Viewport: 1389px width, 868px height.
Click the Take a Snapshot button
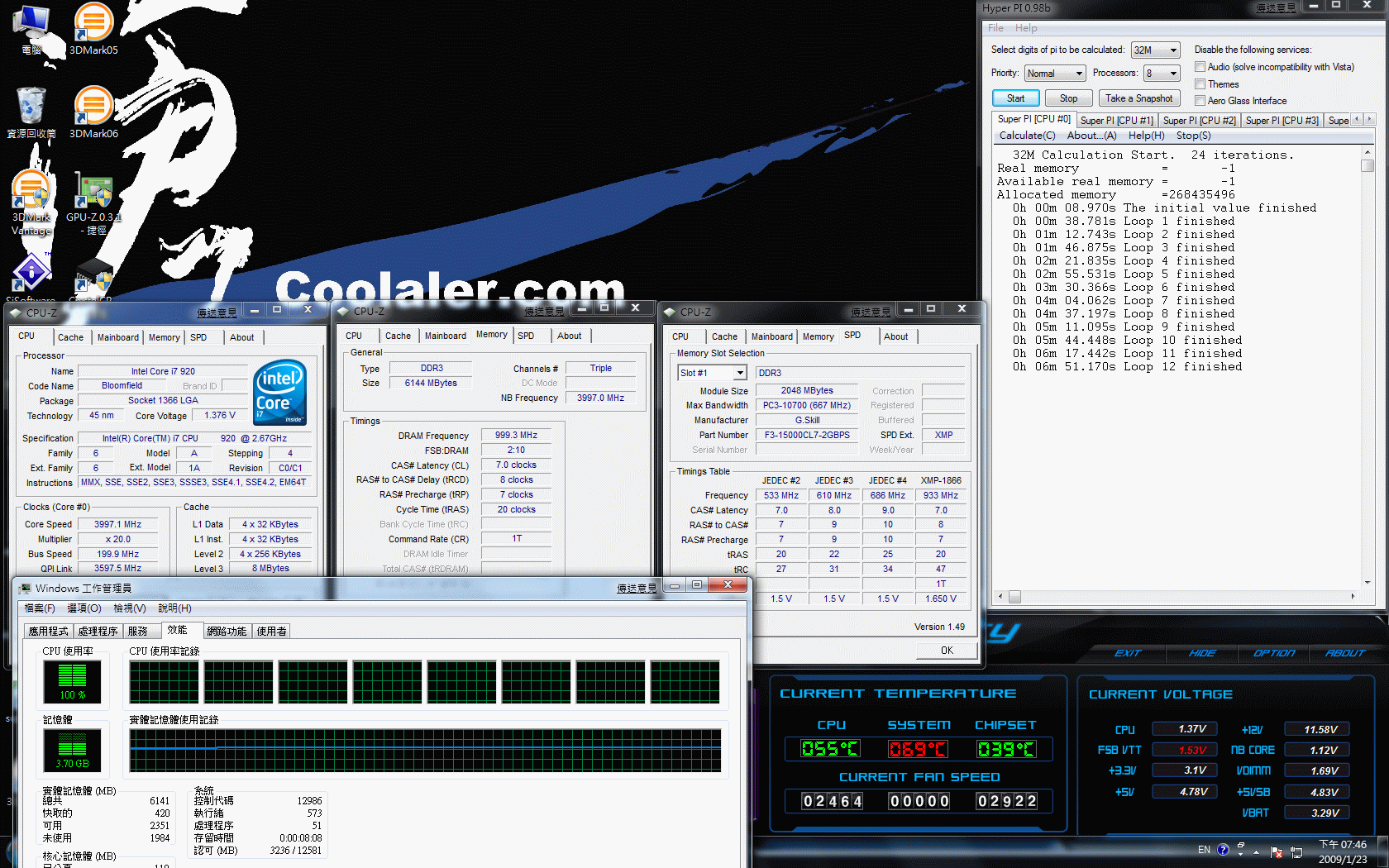(x=1138, y=98)
